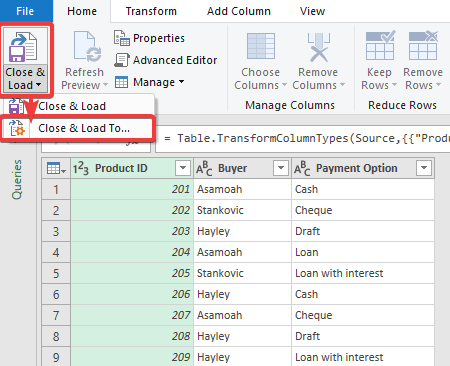Click the Refresh Preview icon

87,47
